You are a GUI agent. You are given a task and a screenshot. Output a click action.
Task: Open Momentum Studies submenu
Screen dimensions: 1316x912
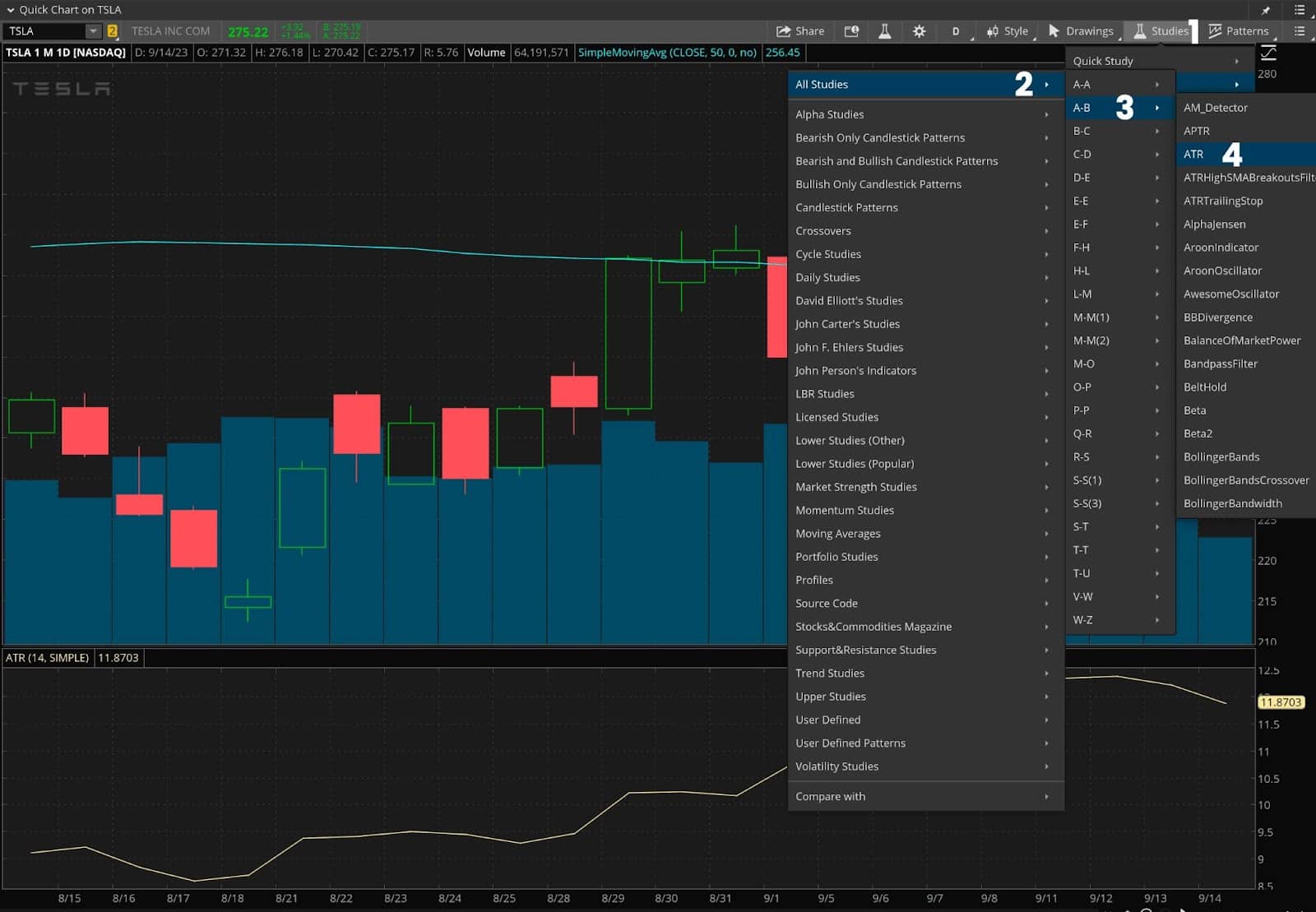click(x=926, y=511)
